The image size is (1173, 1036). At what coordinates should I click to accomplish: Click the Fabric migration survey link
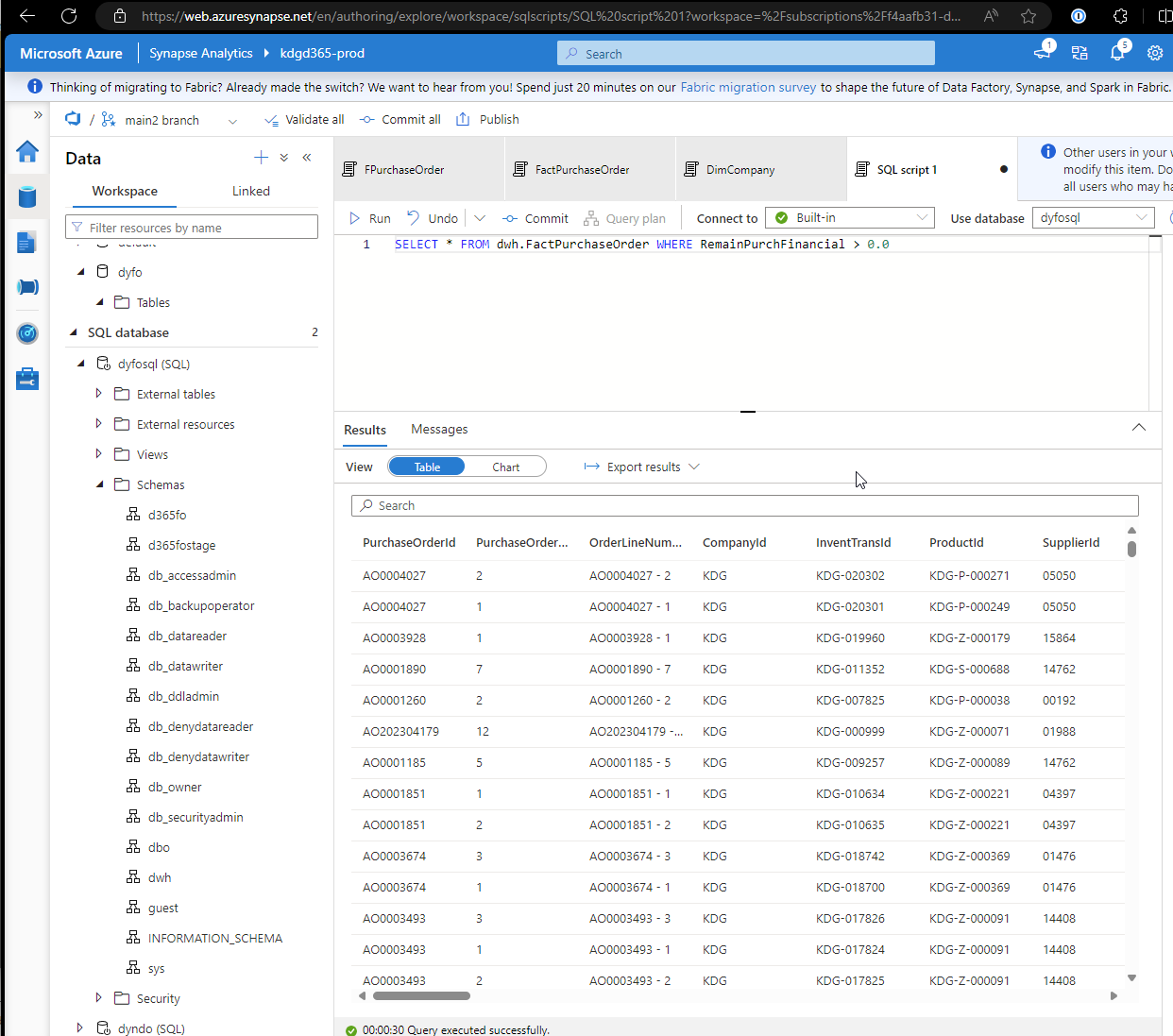point(748,87)
